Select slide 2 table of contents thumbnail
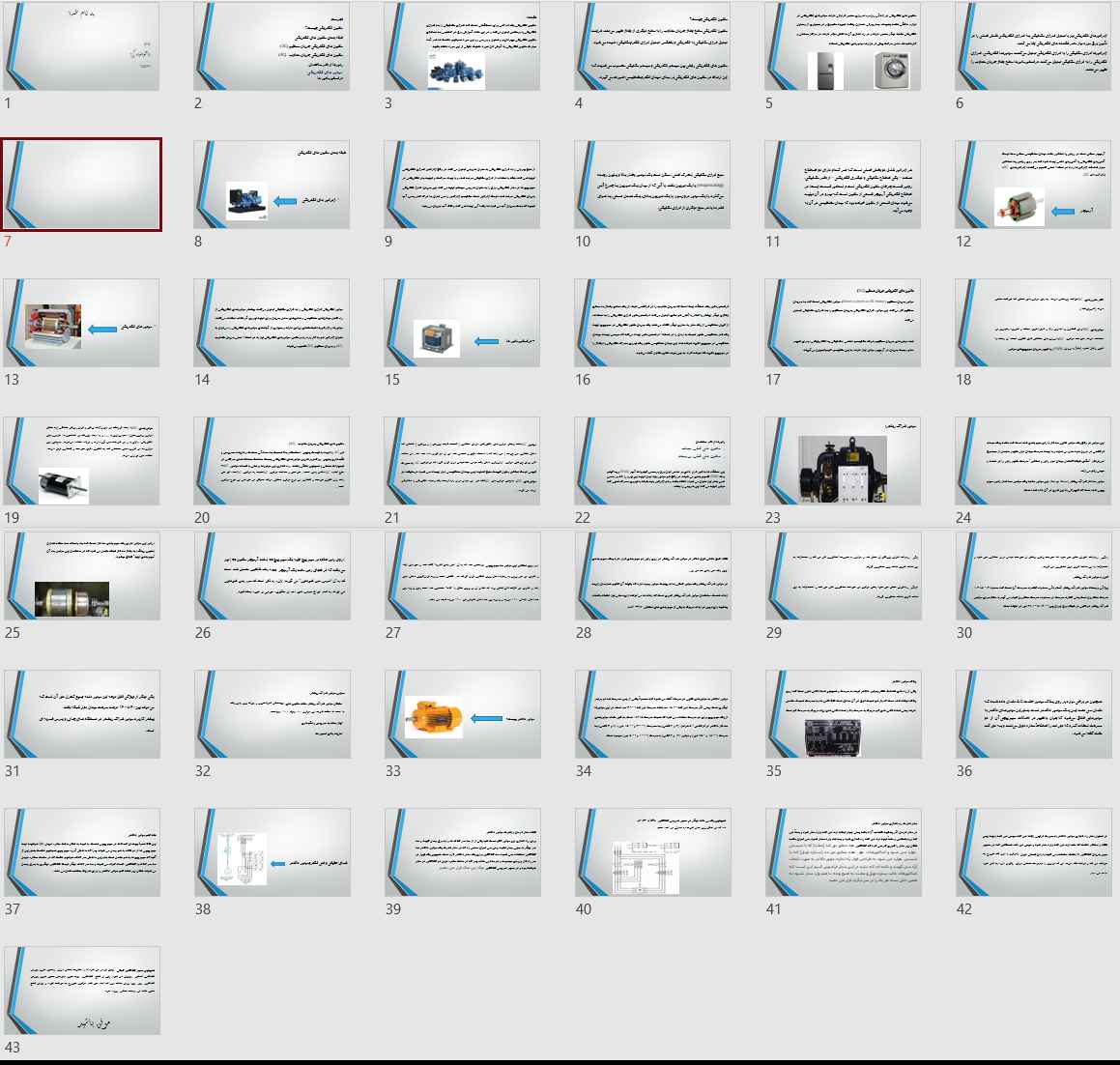This screenshot has height=1065, width=1120. click(272, 46)
